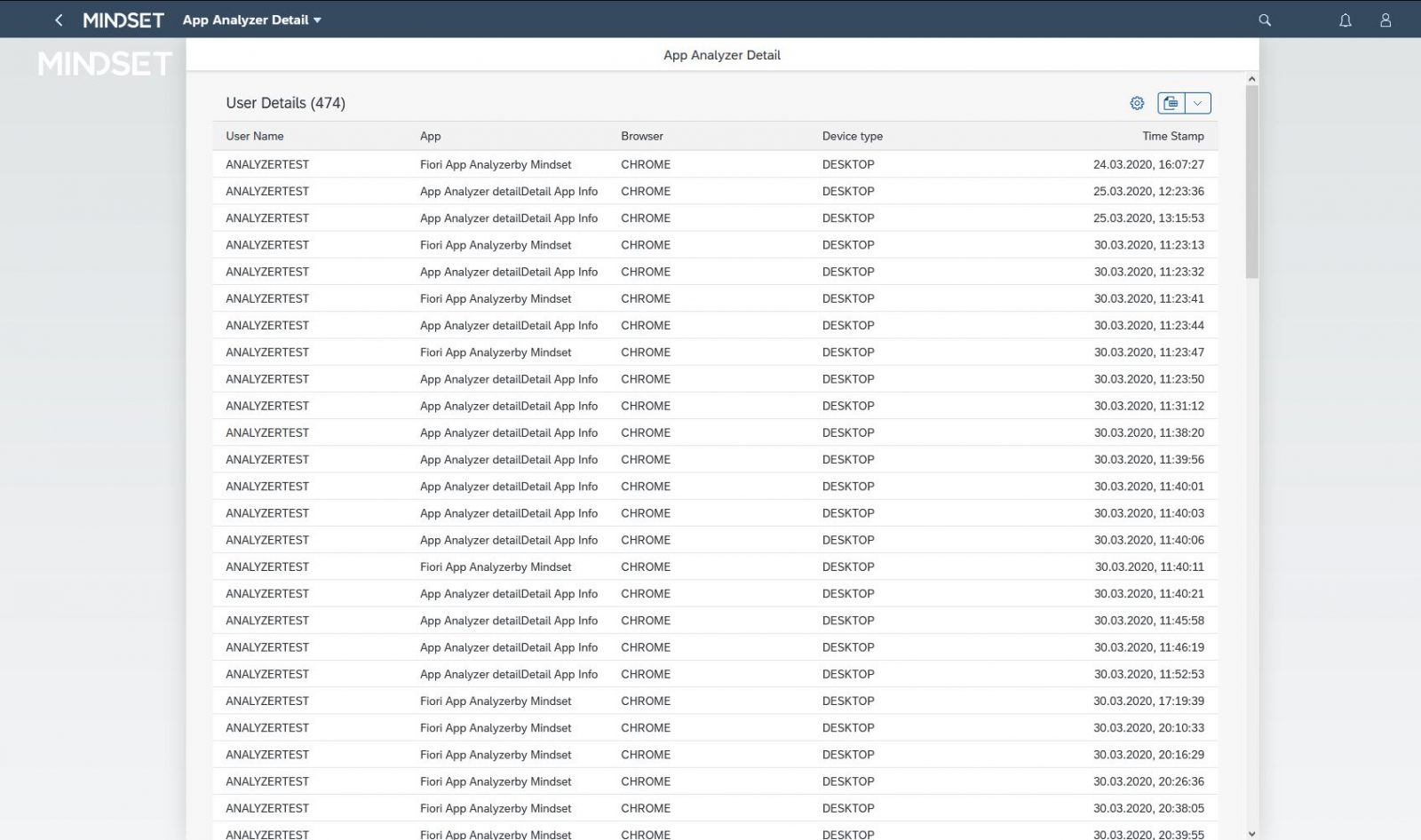
Task: Select timestamp 30.03.2020, 11:40:21
Action: 1149,593
